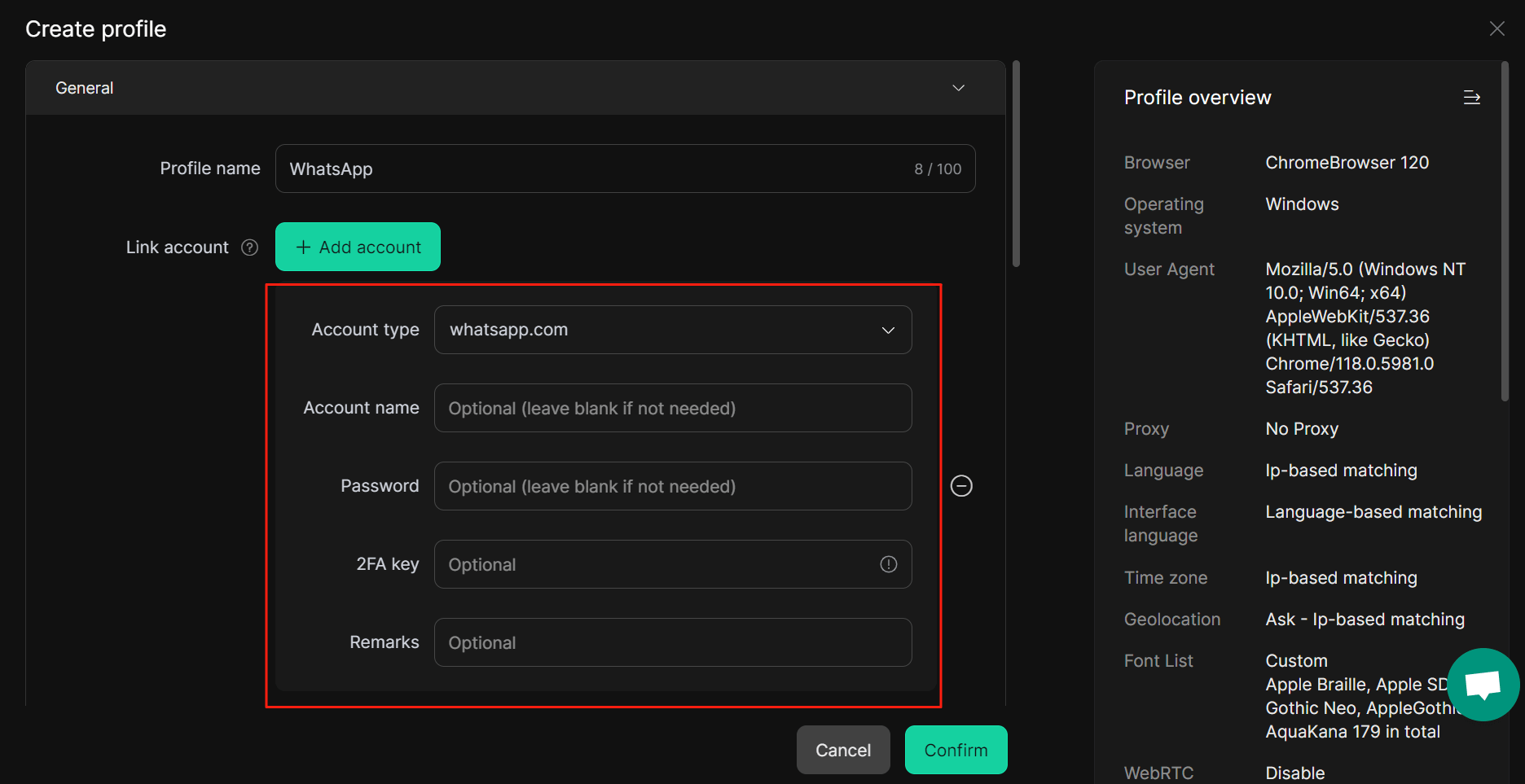Click the Add account button
The width and height of the screenshot is (1525, 784).
click(x=358, y=246)
